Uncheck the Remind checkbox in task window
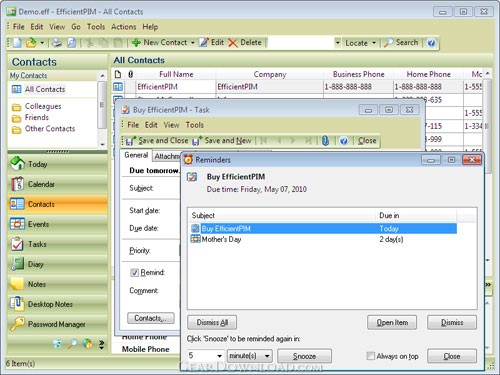The image size is (500, 375). (x=134, y=273)
